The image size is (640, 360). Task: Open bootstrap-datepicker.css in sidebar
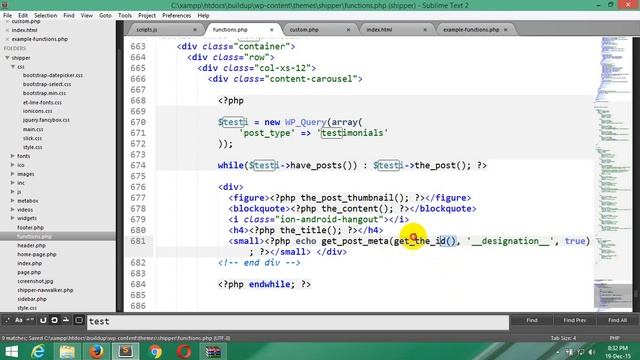coord(53,76)
